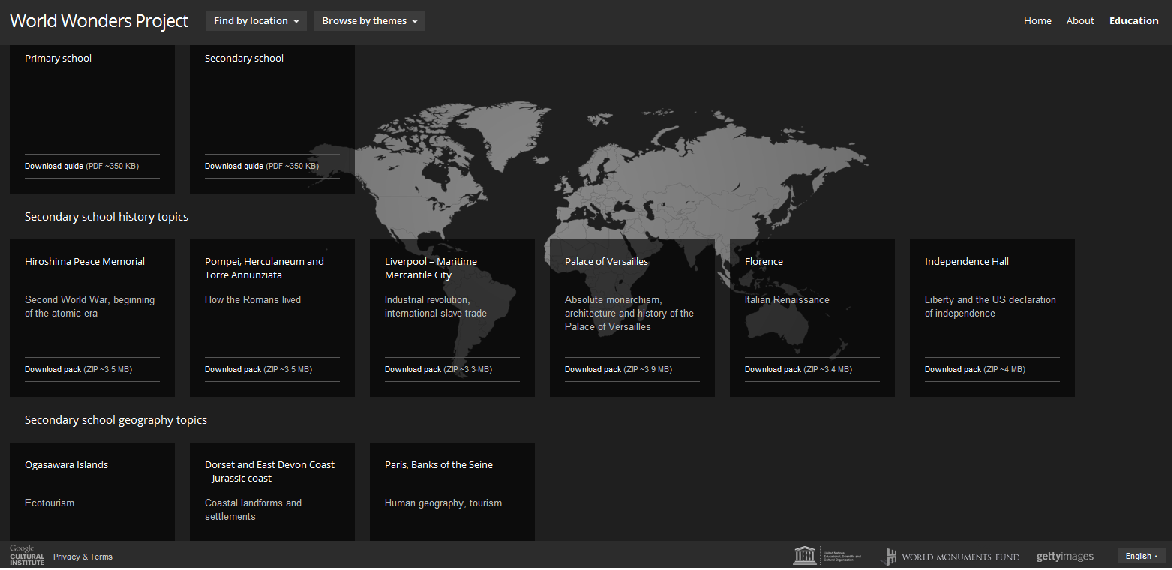1172x570 pixels.
Task: Click 'Coastal landforms and settlements' text
Action: click(x=253, y=509)
